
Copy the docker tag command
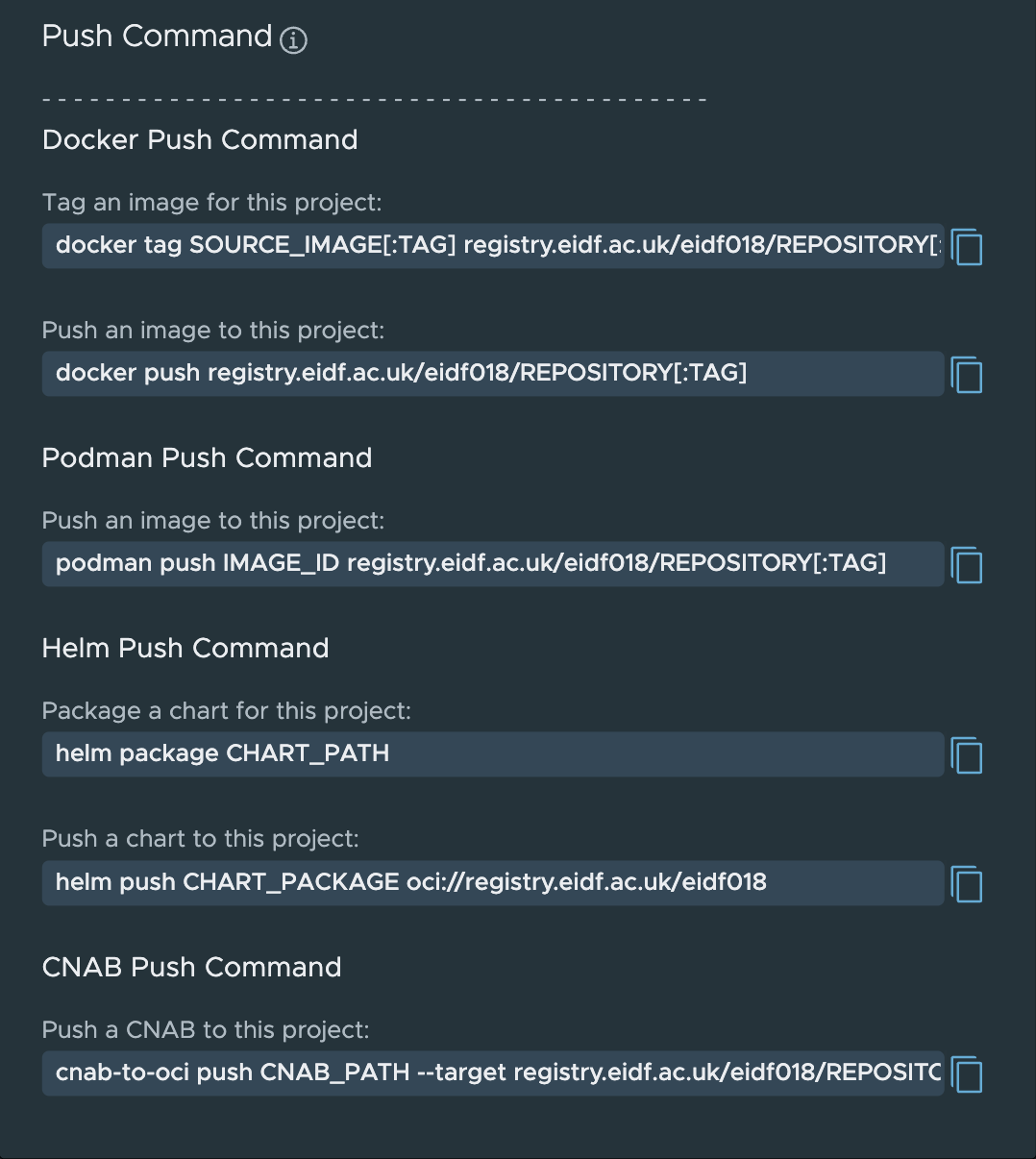(x=967, y=247)
